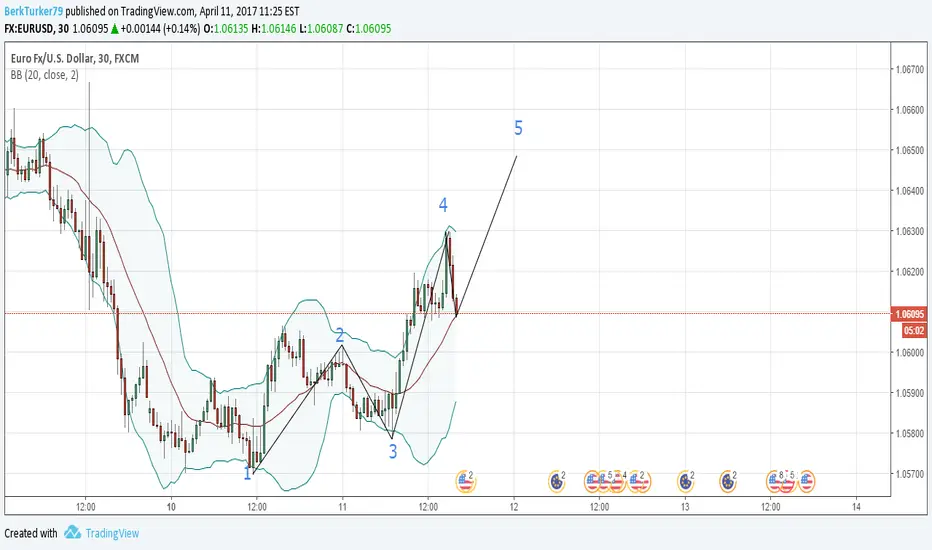Viewport: 932px width, 550px height.
Task: Click the 1.06500 price axis label
Action: pyautogui.click(x=910, y=150)
